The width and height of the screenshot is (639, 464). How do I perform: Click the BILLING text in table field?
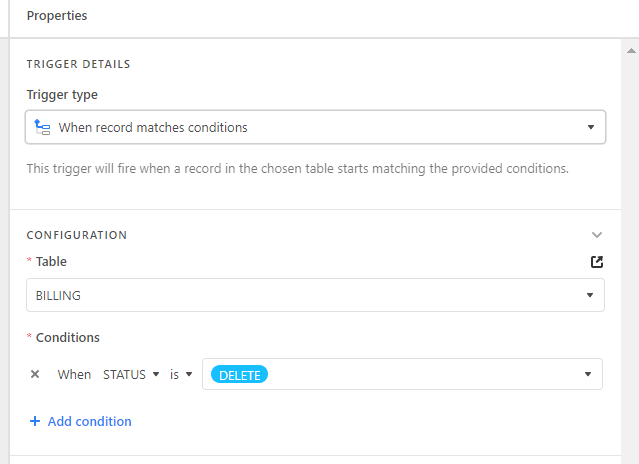(x=58, y=295)
